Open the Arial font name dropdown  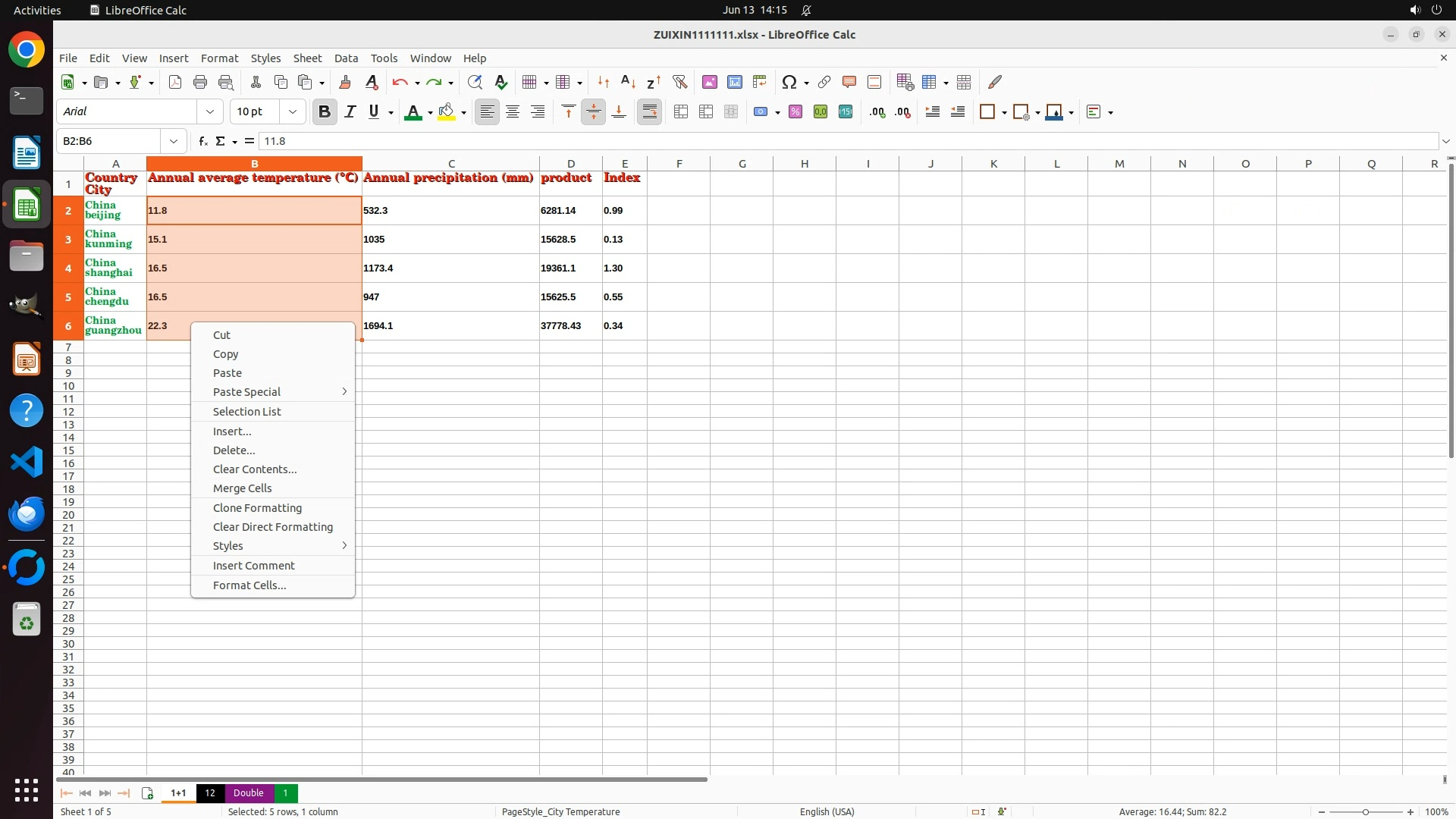pyautogui.click(x=209, y=111)
